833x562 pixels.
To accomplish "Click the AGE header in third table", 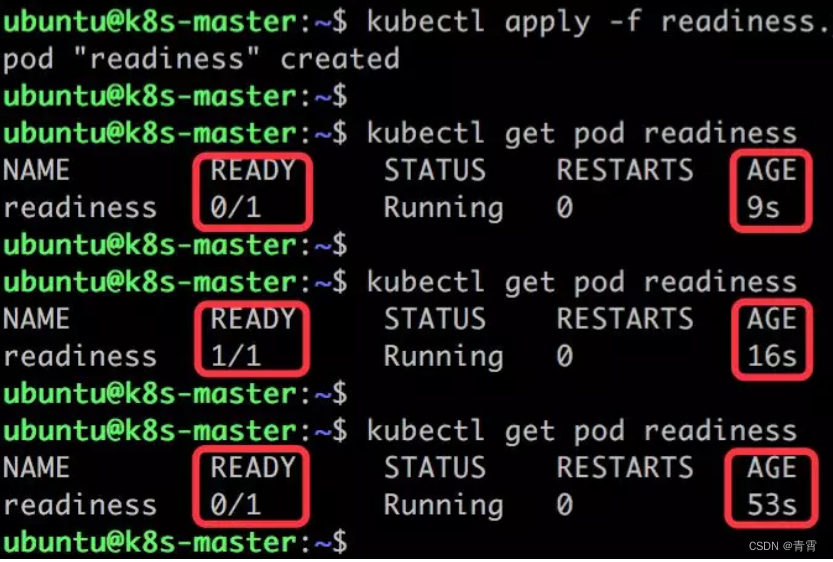I will tap(772, 468).
